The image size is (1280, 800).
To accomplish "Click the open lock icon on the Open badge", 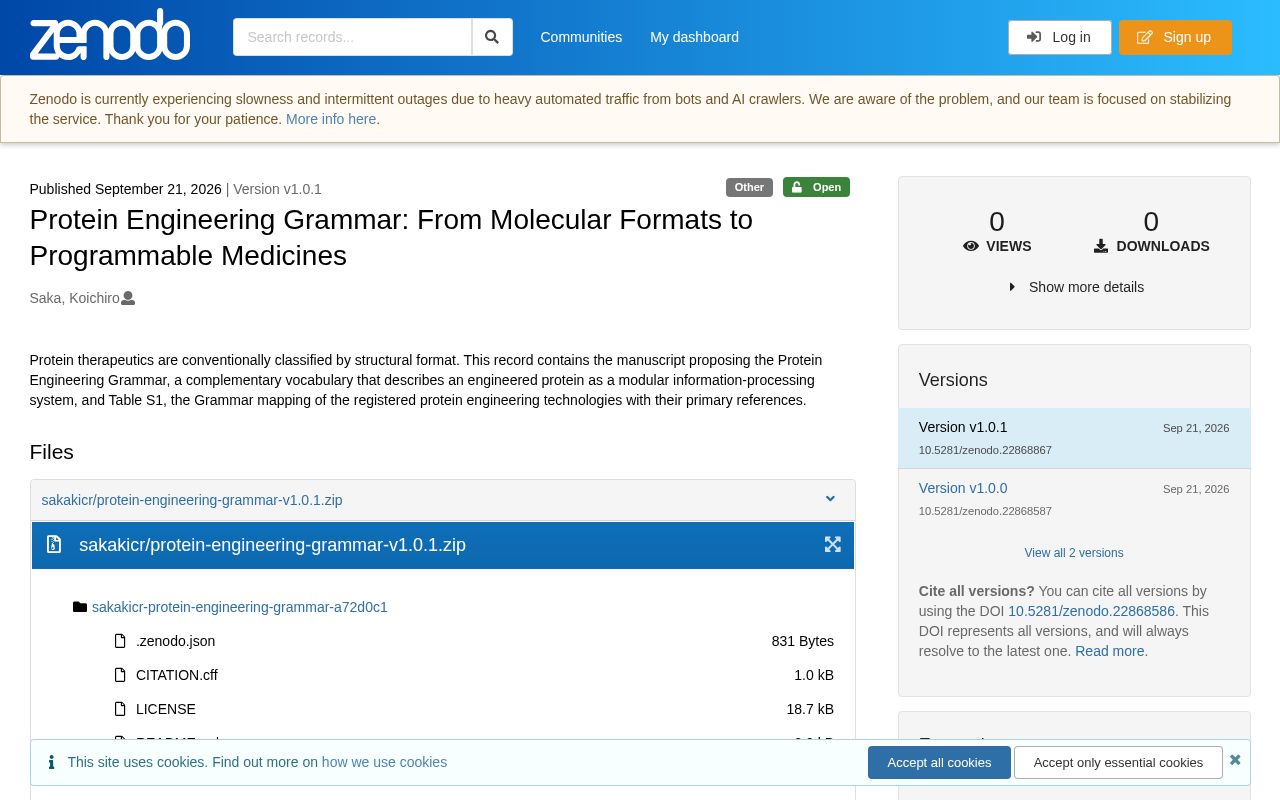I will coord(798,187).
